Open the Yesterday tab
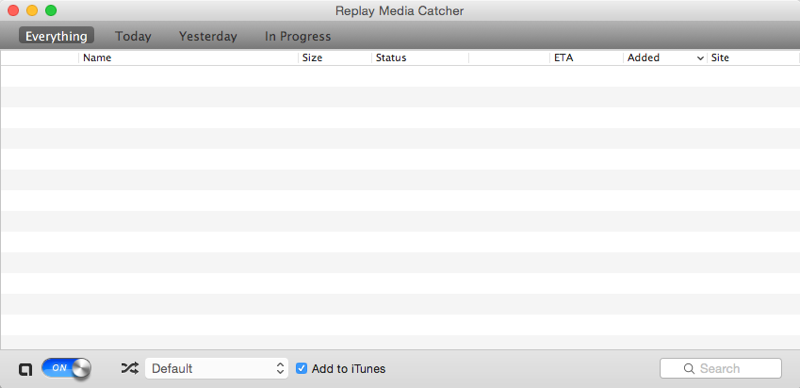This screenshot has width=800, height=388. [208, 36]
